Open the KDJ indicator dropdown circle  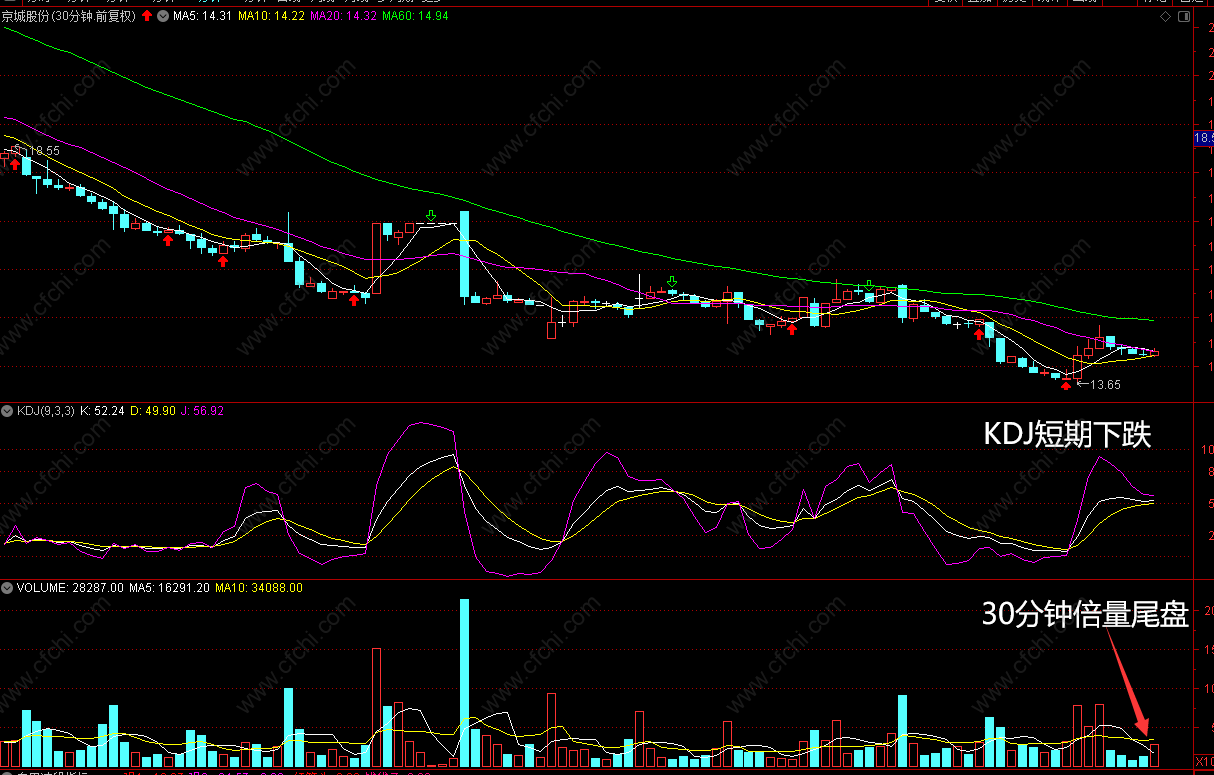point(7,410)
